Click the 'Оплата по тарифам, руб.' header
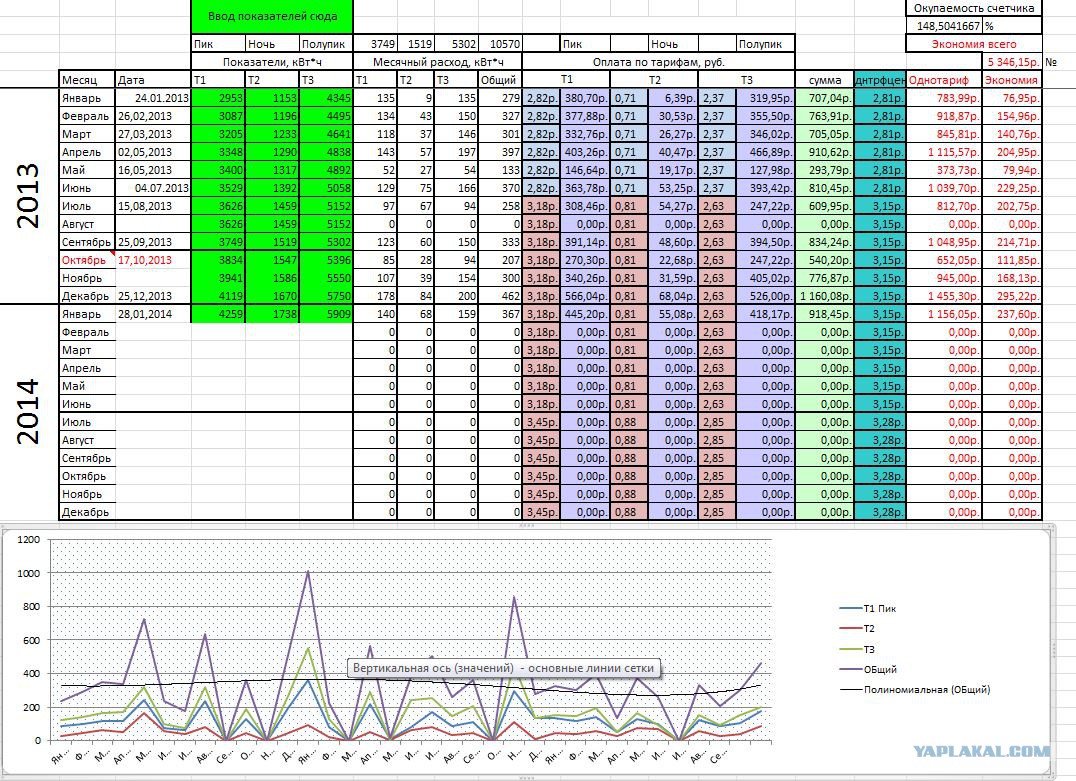 659,62
